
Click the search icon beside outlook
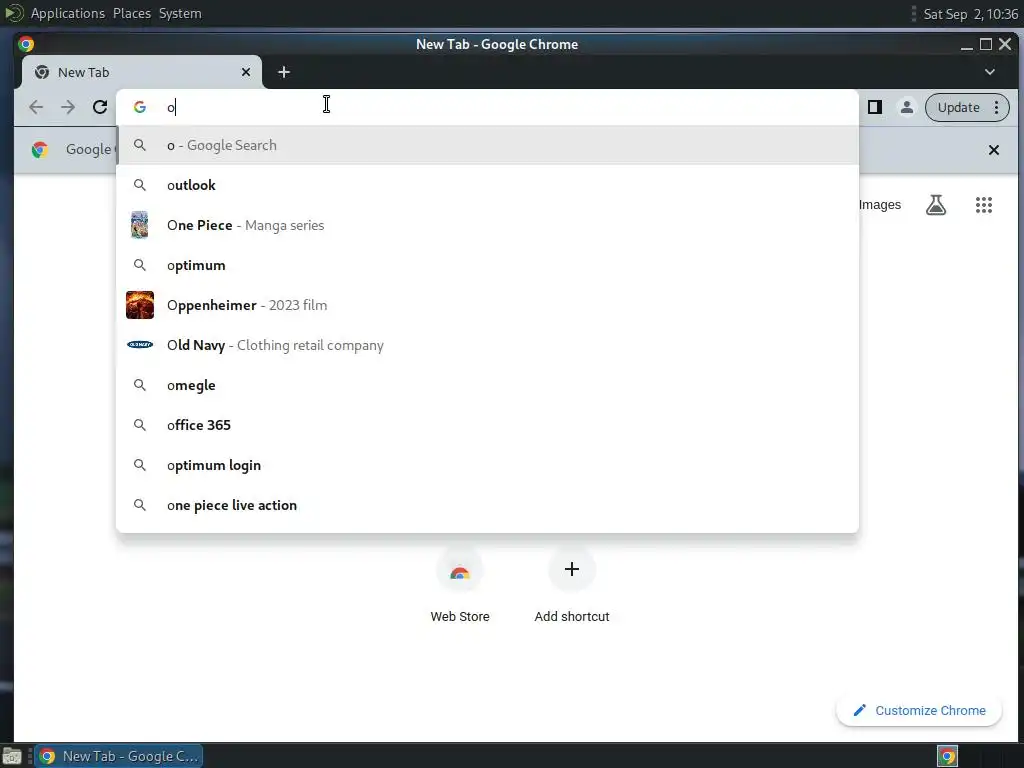(x=140, y=185)
